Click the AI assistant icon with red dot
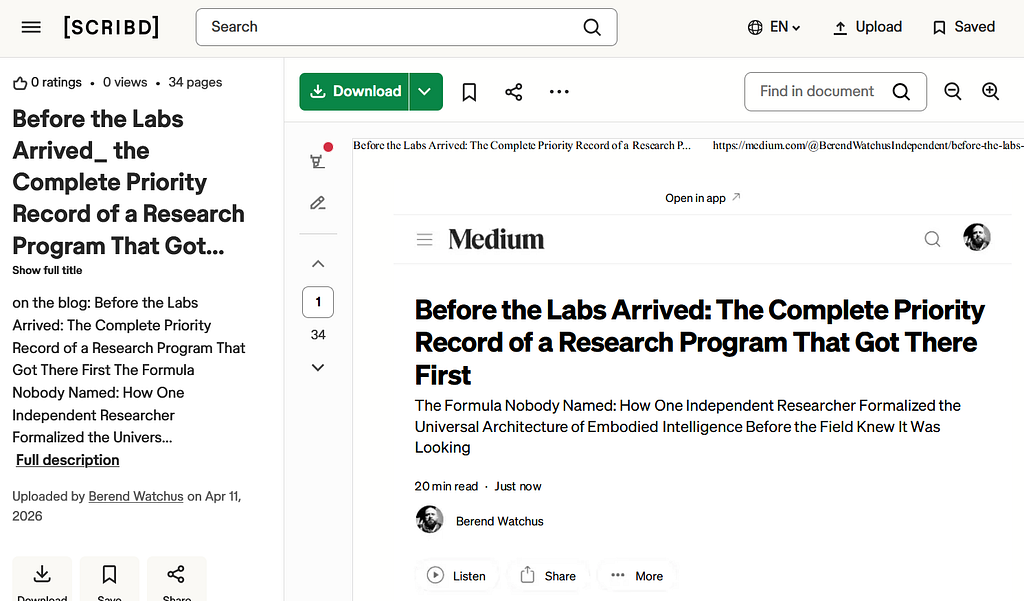This screenshot has width=1024, height=601. (318, 160)
